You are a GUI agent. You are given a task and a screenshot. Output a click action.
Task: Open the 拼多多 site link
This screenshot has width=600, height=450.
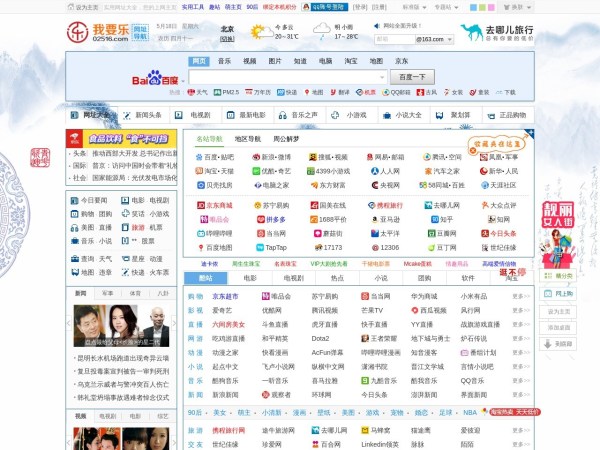[x=271, y=219]
